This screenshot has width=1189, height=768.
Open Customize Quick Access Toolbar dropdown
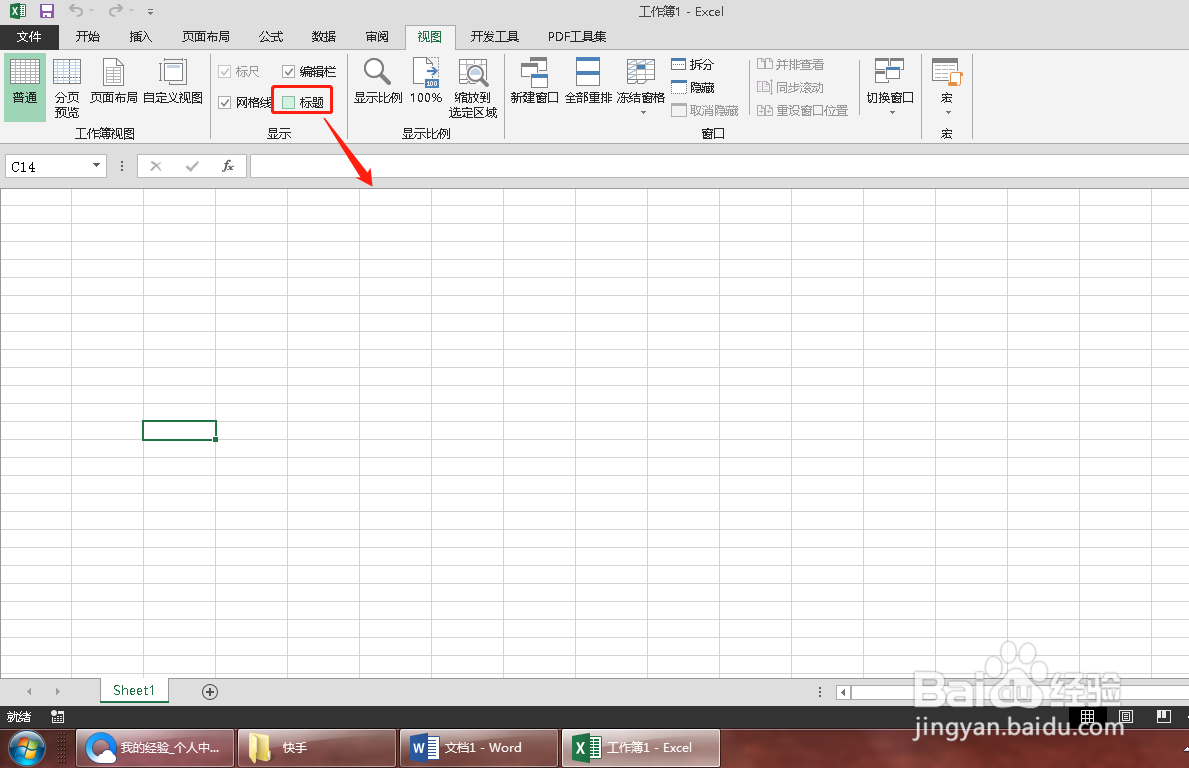(150, 11)
